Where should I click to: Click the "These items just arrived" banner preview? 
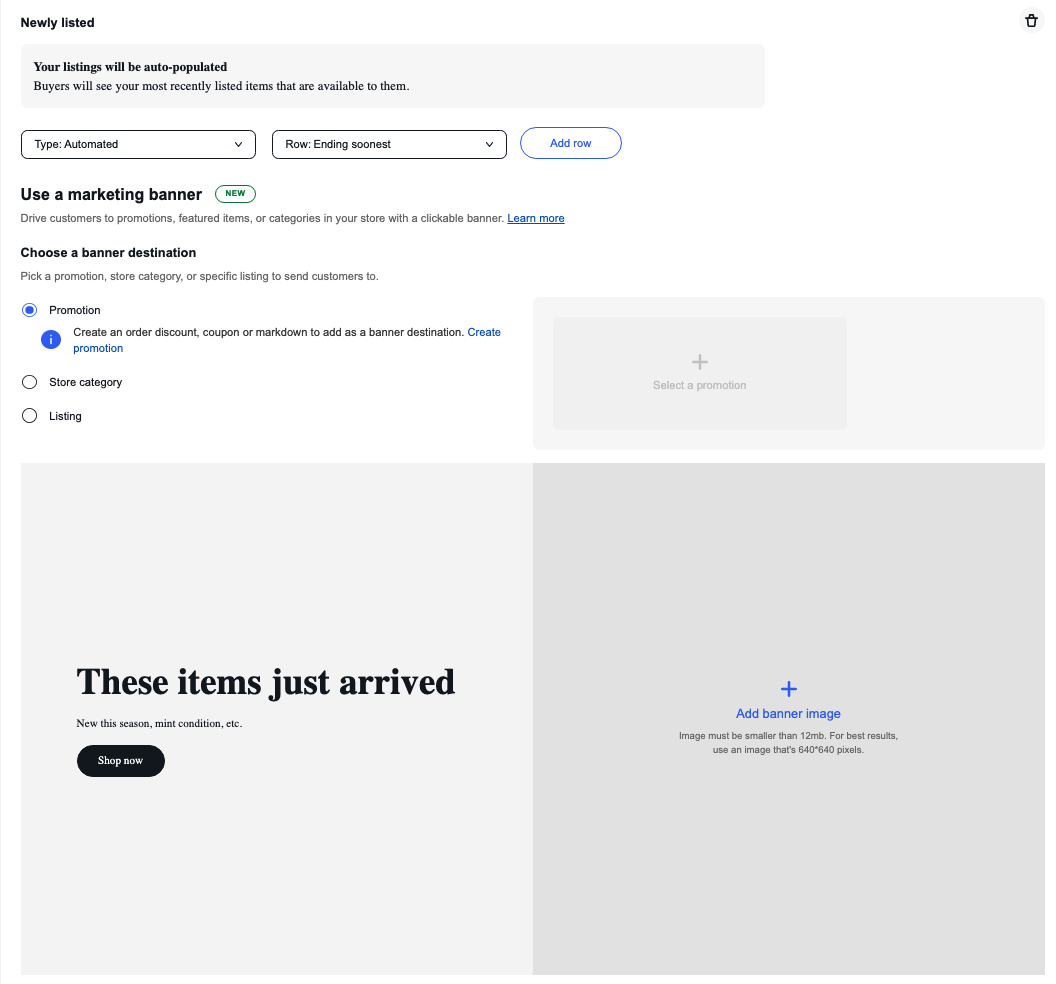tap(265, 682)
